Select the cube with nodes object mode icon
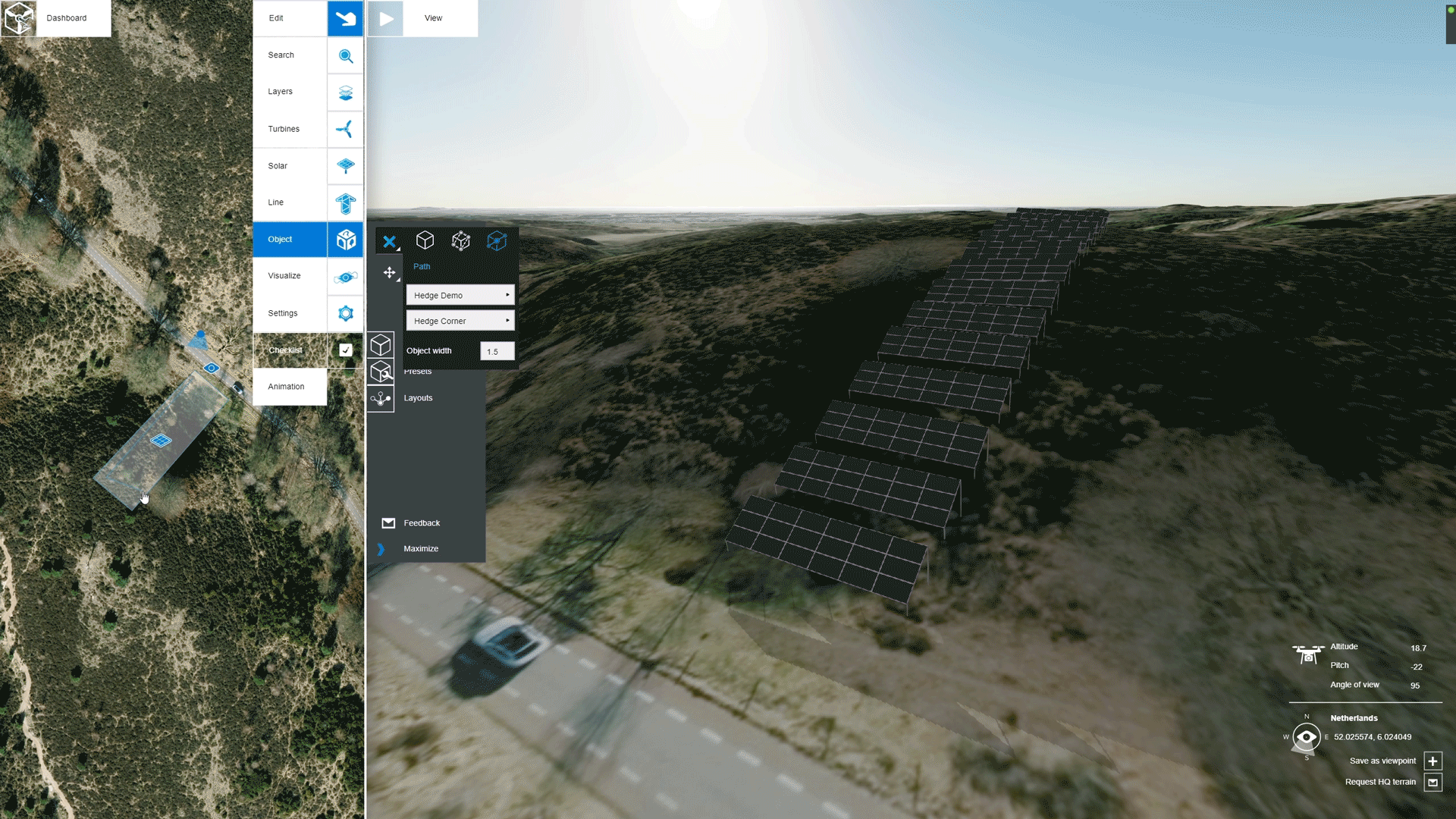The width and height of the screenshot is (1456, 819). click(x=460, y=241)
